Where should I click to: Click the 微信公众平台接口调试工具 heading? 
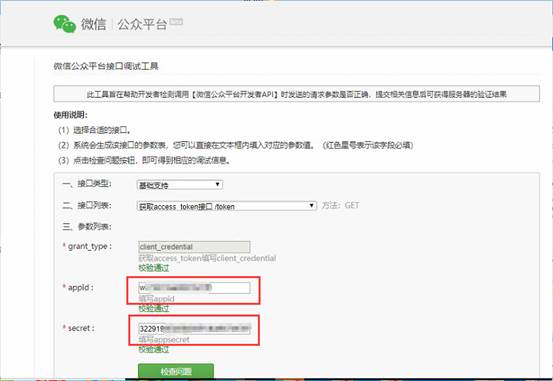(x=106, y=66)
